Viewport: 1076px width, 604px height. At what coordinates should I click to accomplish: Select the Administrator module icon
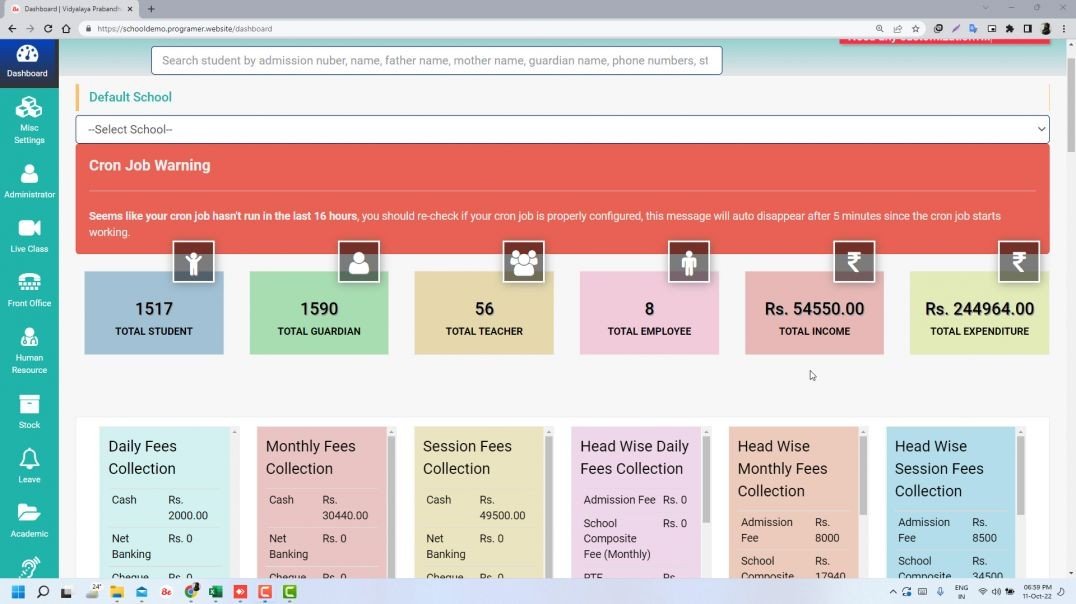pos(29,180)
